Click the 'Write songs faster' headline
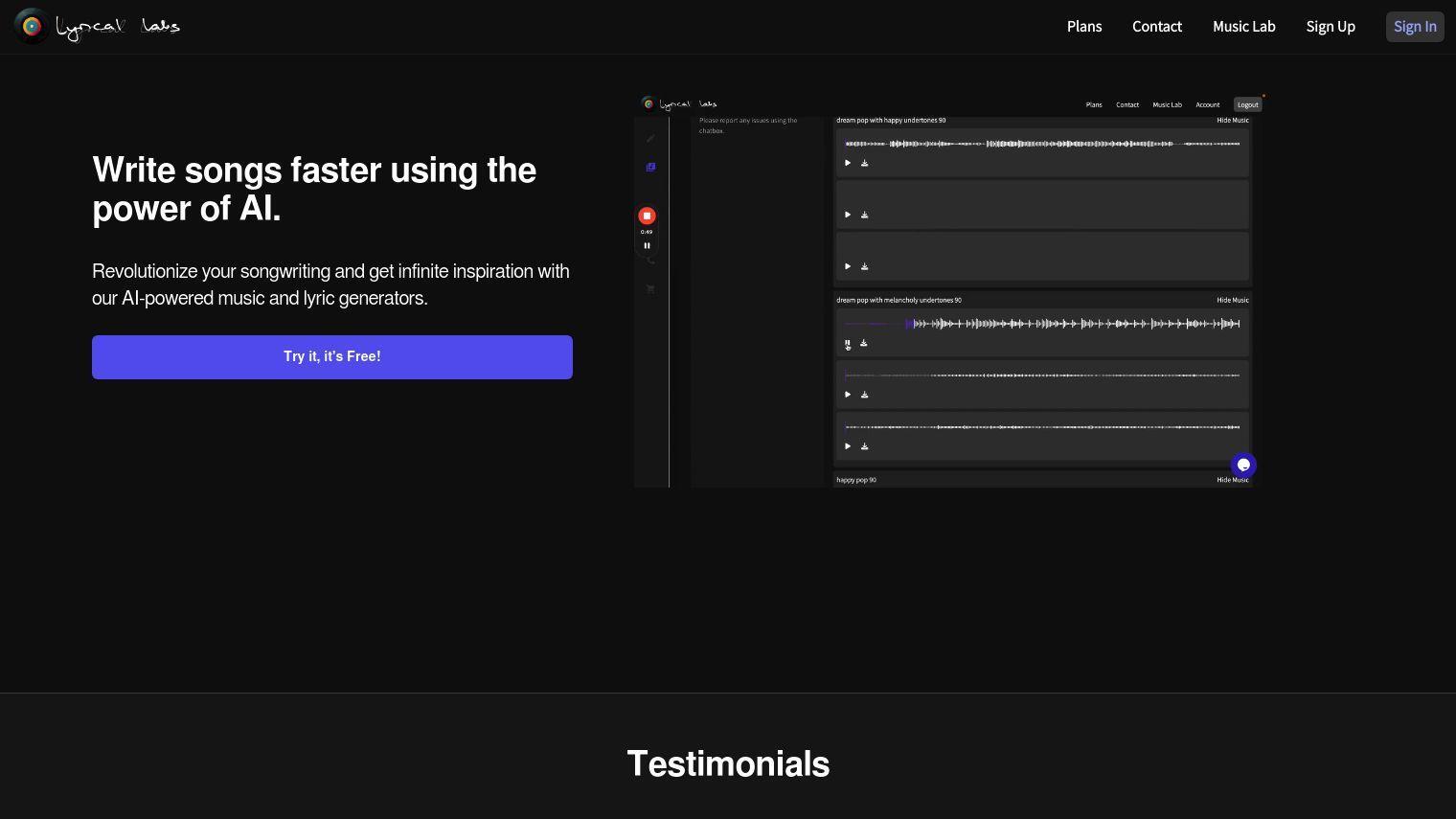Screen dimensions: 1456x819 pos(314,190)
